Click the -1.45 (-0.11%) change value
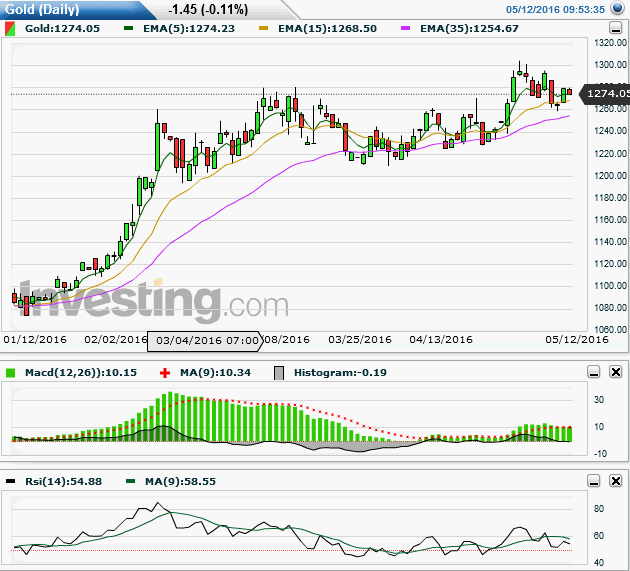 (208, 9)
